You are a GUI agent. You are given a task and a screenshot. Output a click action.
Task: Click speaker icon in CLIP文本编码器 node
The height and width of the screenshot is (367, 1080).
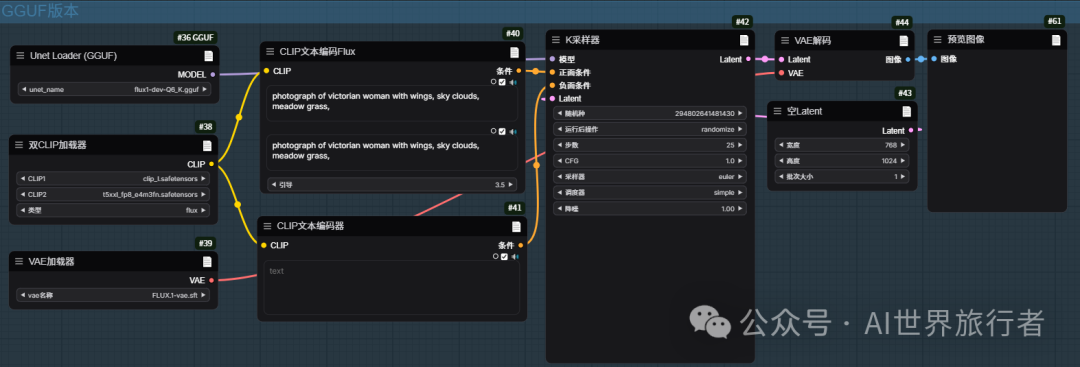[515, 257]
